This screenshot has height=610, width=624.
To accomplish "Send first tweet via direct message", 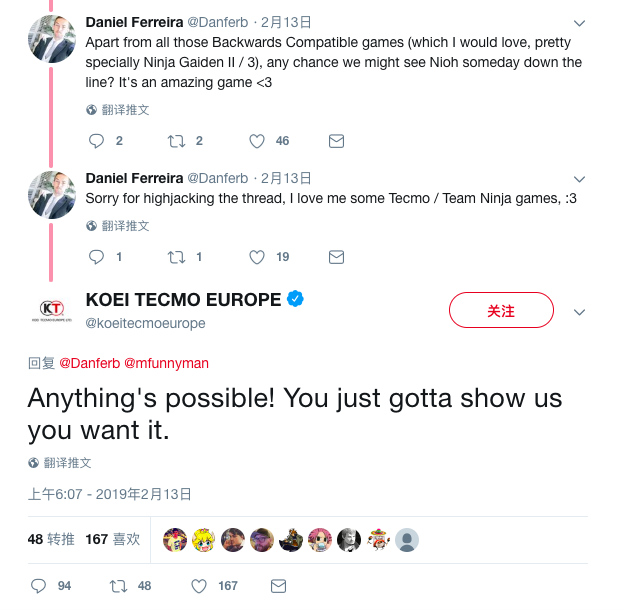I will click(336, 141).
